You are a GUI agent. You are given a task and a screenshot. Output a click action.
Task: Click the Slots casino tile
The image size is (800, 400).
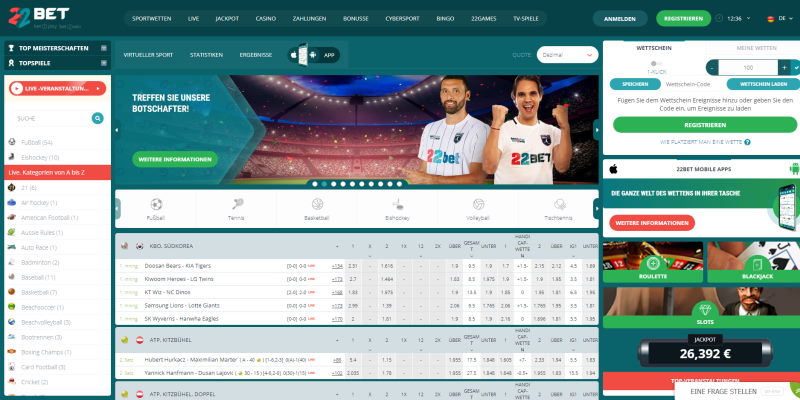pyautogui.click(x=702, y=308)
